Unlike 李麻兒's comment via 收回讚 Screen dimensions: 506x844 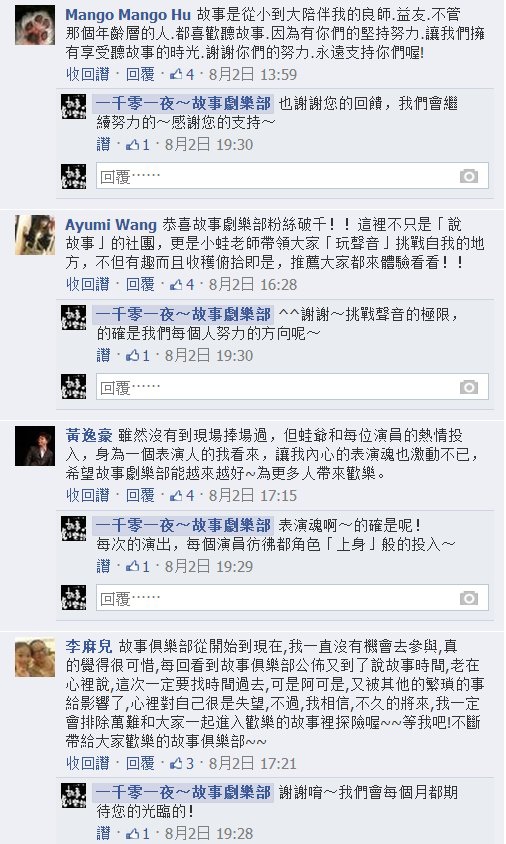[x=88, y=763]
